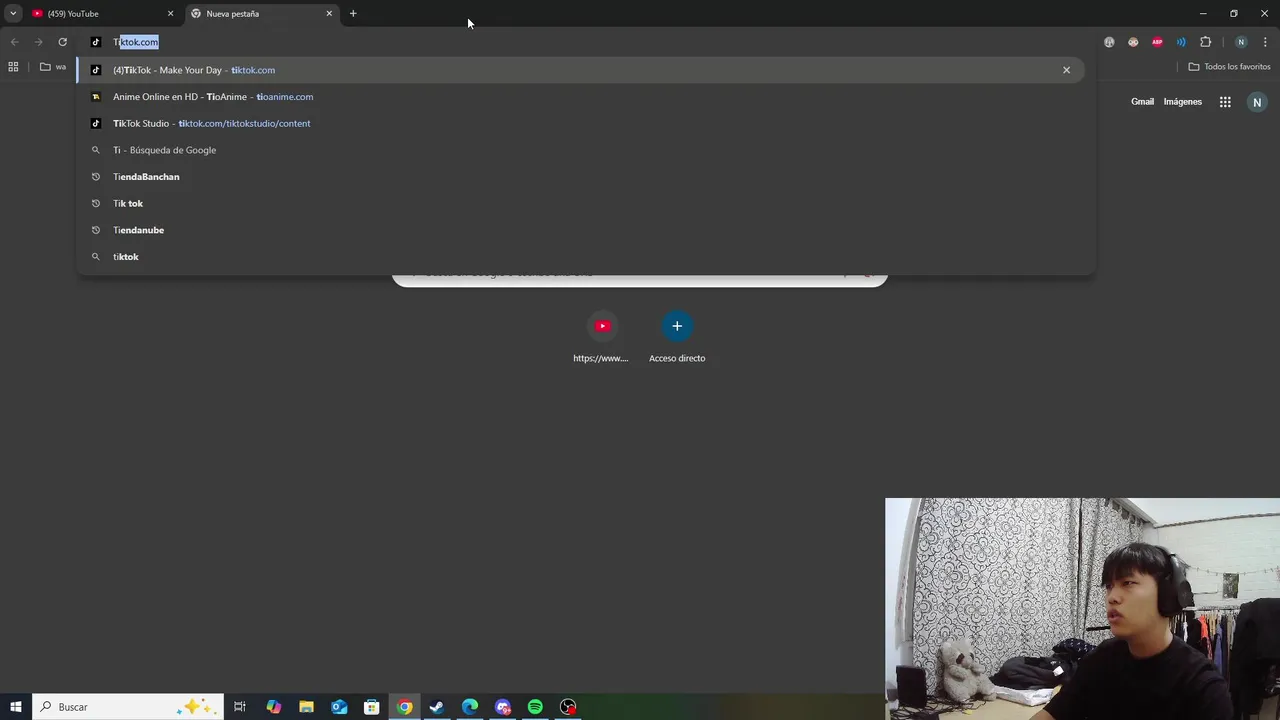Open Chrome three-dot menu
Viewport: 1280px width, 720px height.
pos(1265,42)
